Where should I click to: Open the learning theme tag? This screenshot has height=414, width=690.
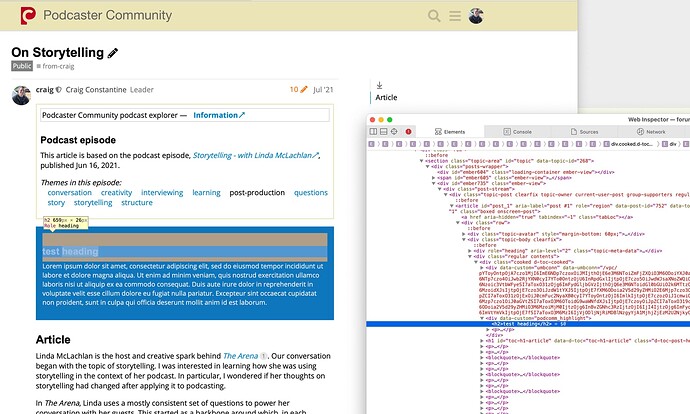[206, 193]
